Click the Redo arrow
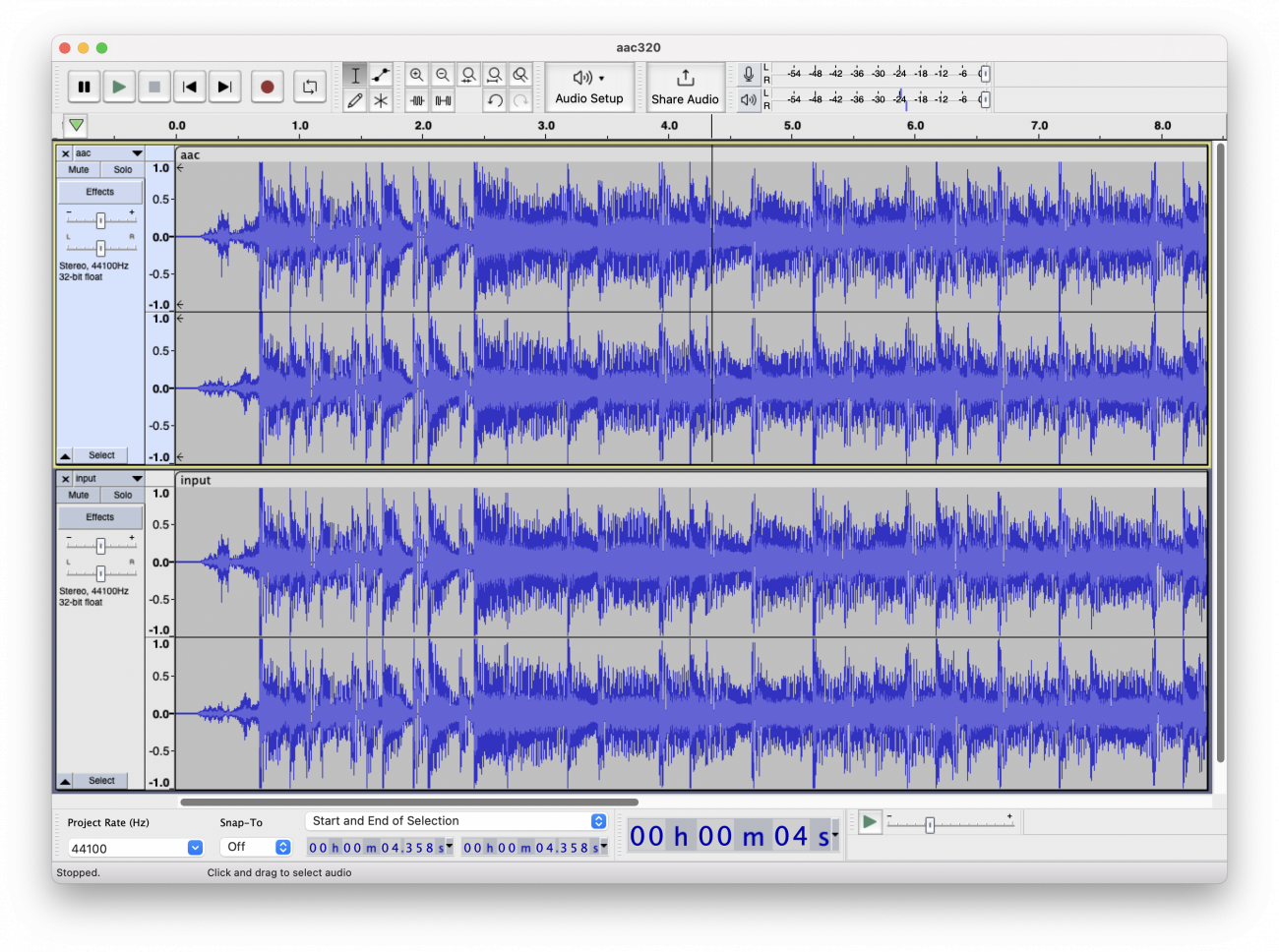 pyautogui.click(x=520, y=100)
